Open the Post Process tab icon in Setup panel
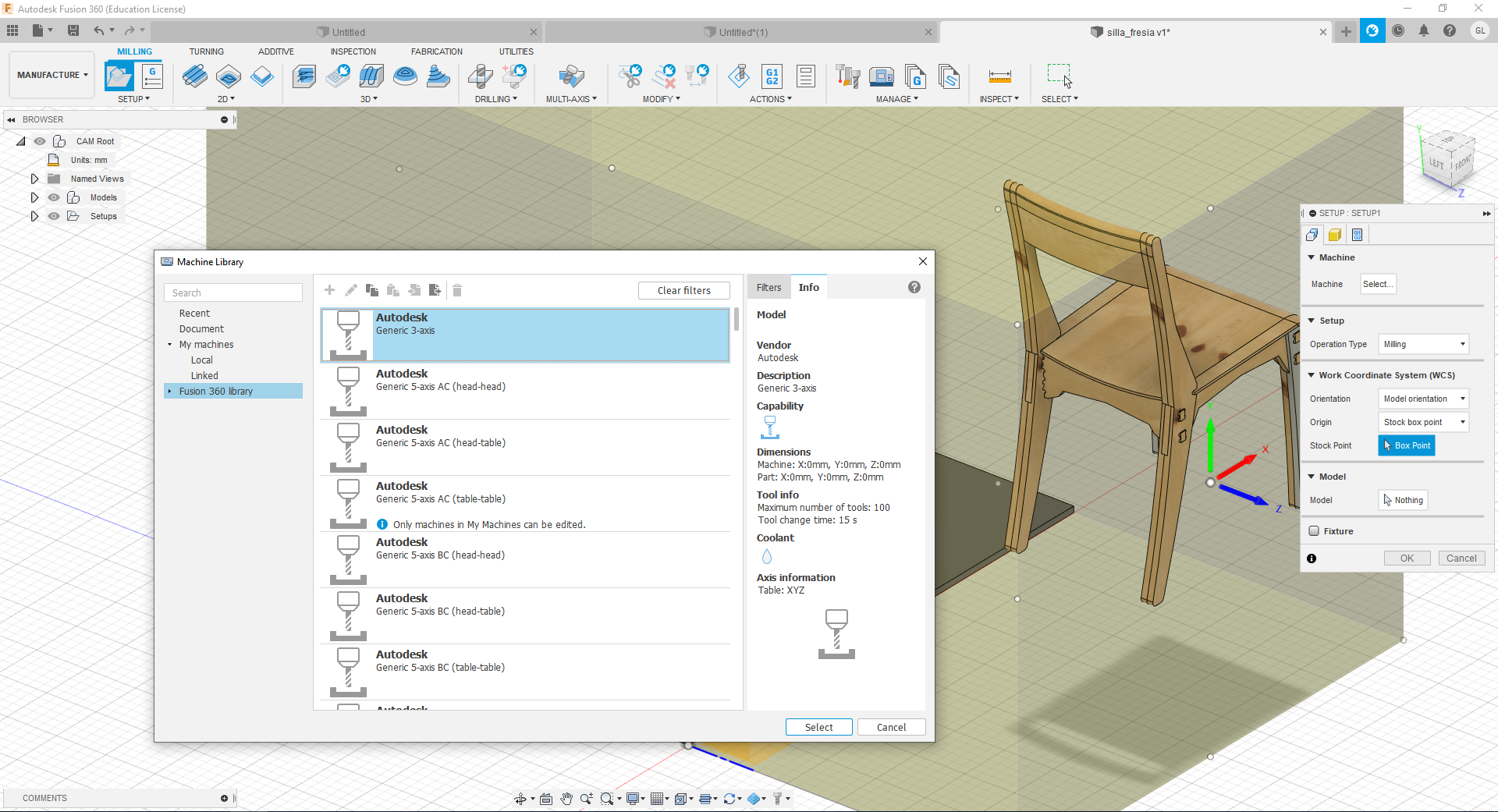This screenshot has height=812, width=1498. coord(1358,235)
